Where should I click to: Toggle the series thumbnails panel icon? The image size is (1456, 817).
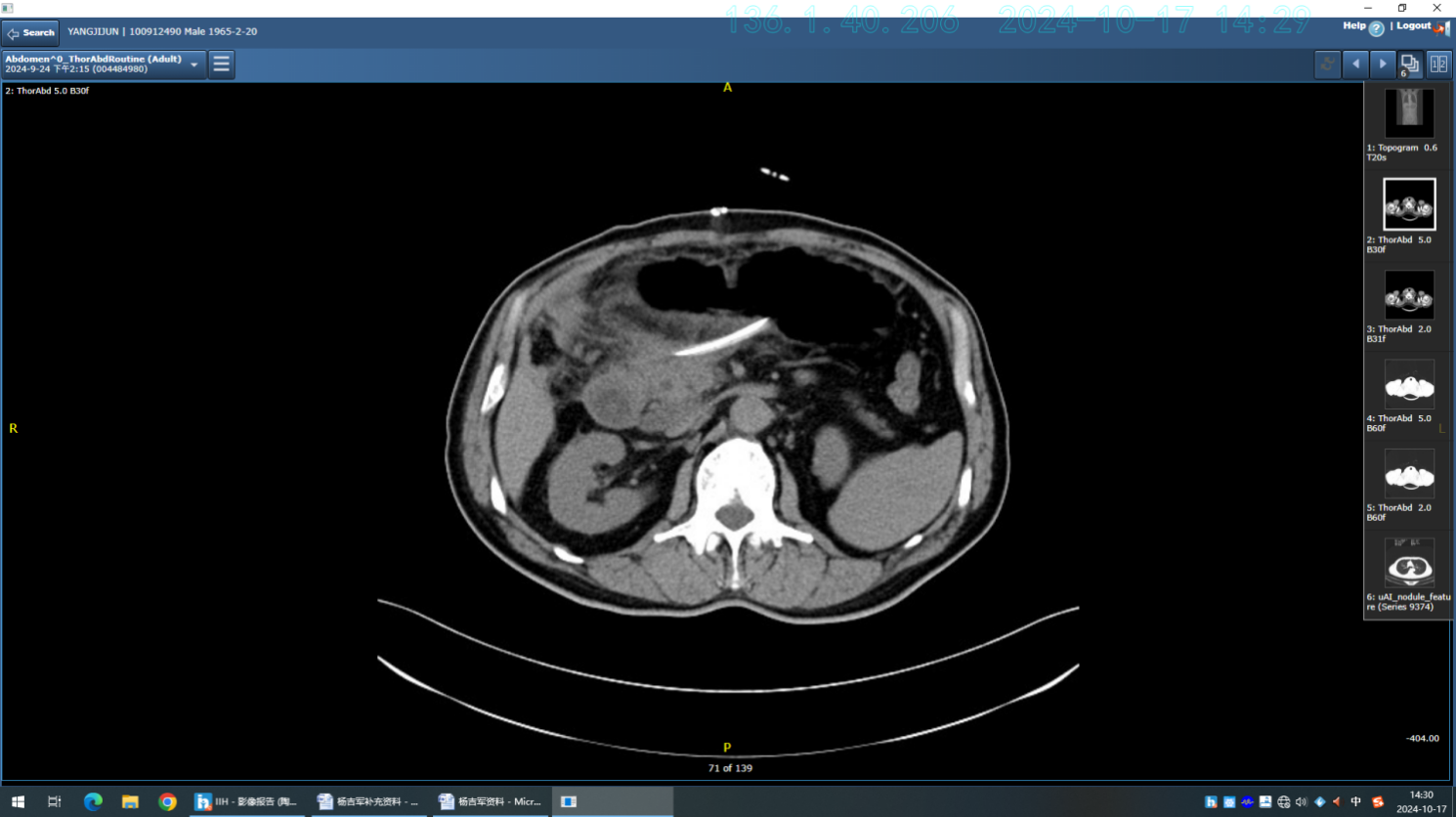coord(1410,64)
